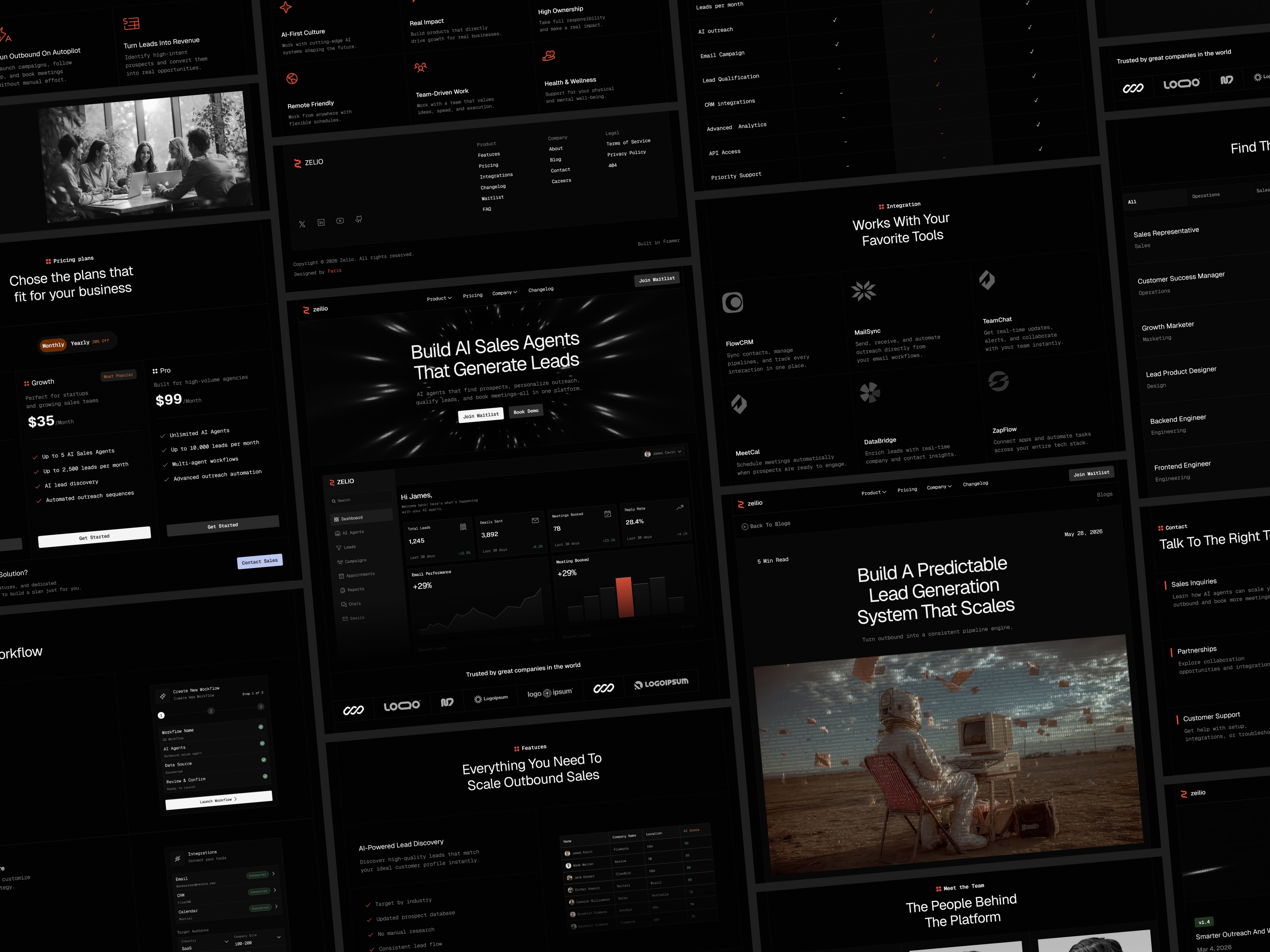Click the Reports sidebar icon
Viewport: 1270px width, 952px height.
pos(343,591)
